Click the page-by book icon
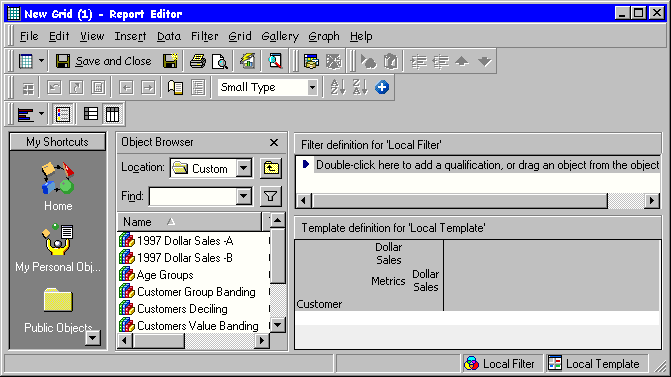Screen dimensions: 671x377 [175, 88]
